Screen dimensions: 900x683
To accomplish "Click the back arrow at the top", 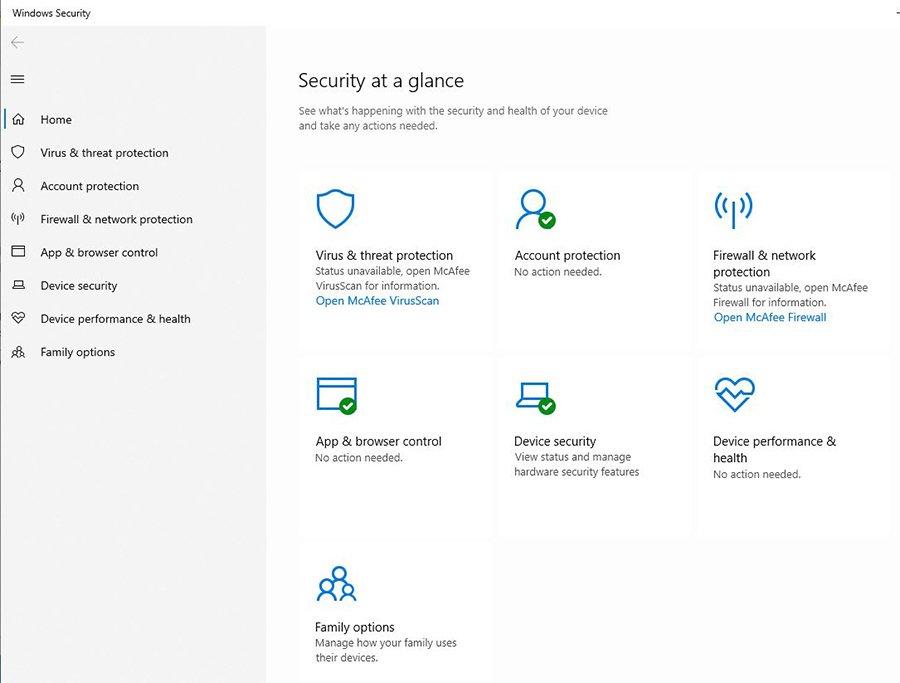I will pos(16,42).
